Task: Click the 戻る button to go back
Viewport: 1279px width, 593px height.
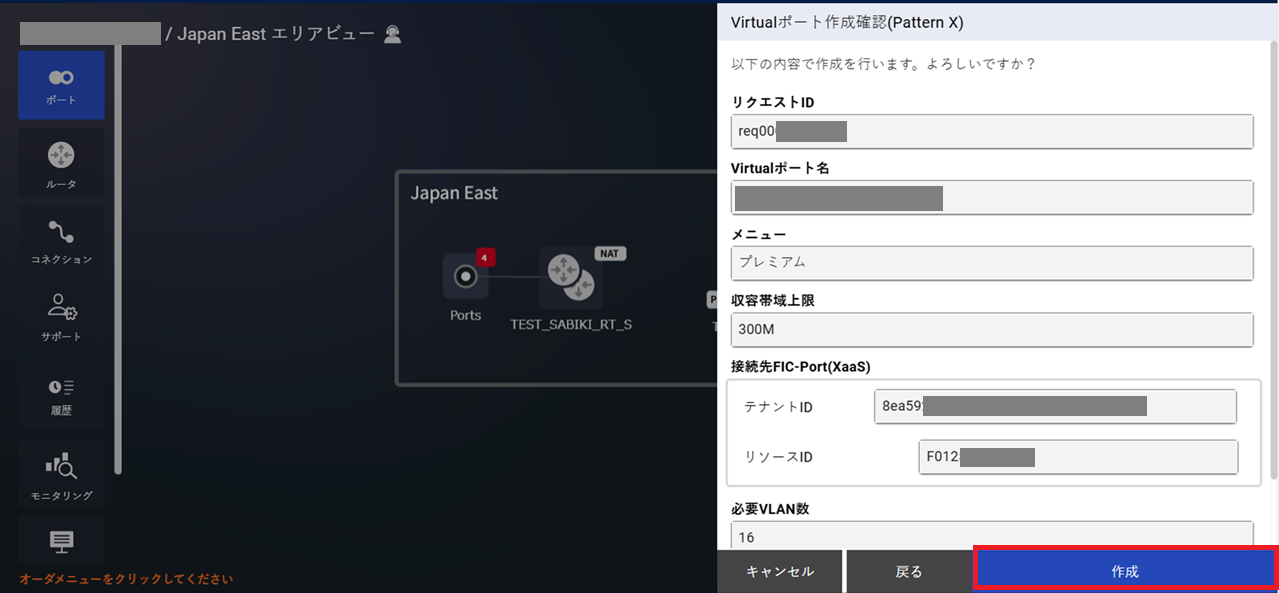Action: [908, 571]
